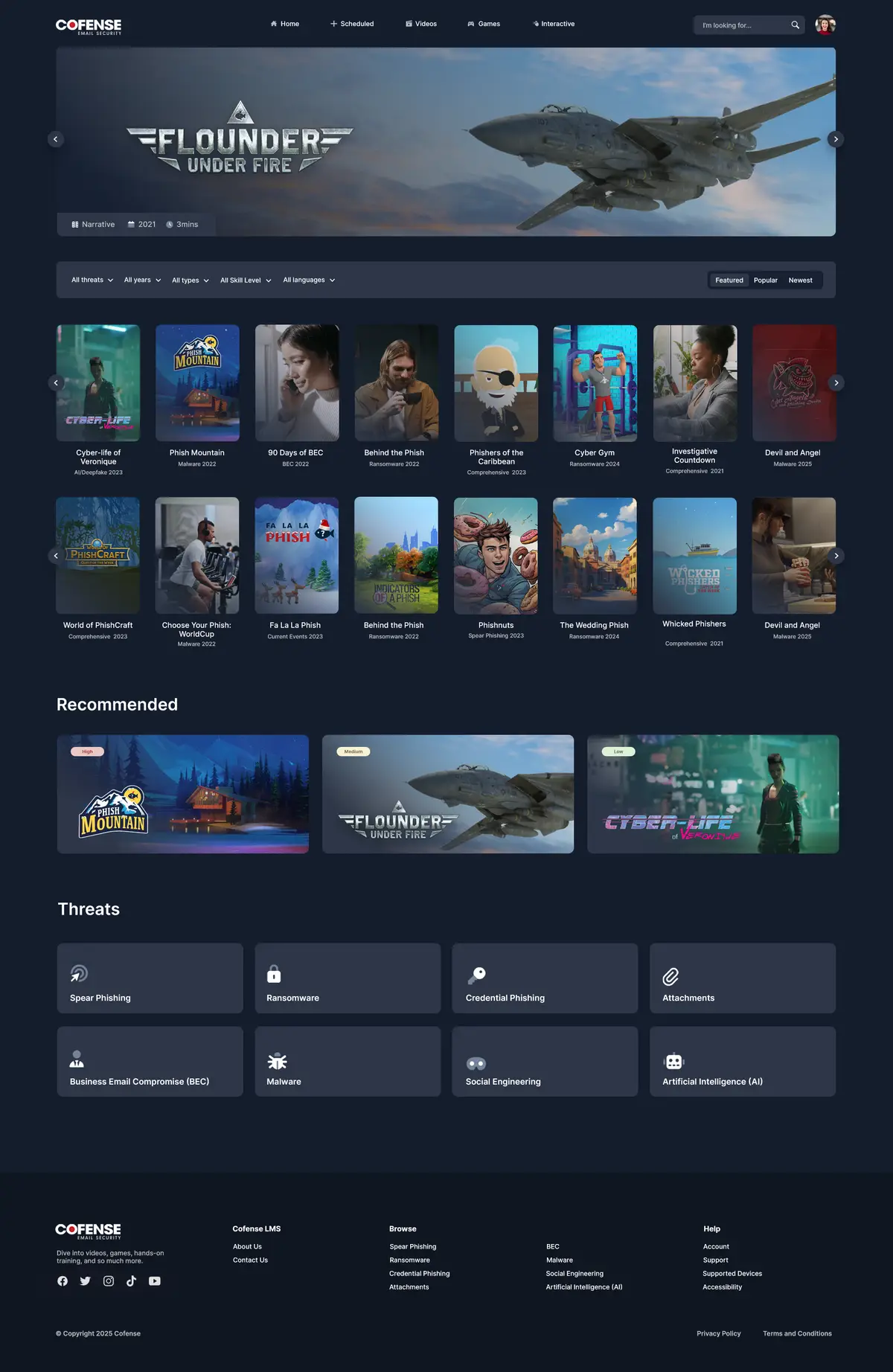Click Supported Devices in Help column
The height and width of the screenshot is (1372, 893).
coord(732,1273)
